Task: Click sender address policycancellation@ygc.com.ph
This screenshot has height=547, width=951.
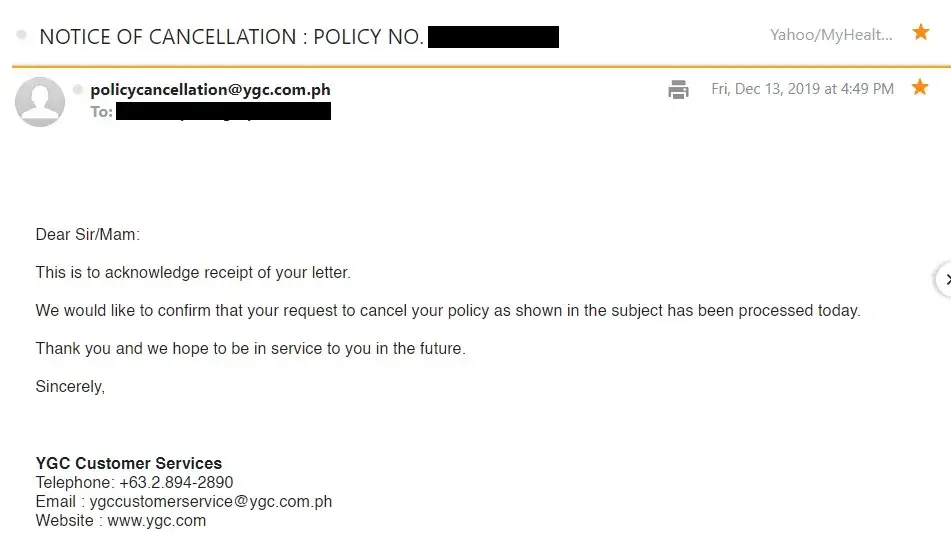Action: tap(210, 89)
